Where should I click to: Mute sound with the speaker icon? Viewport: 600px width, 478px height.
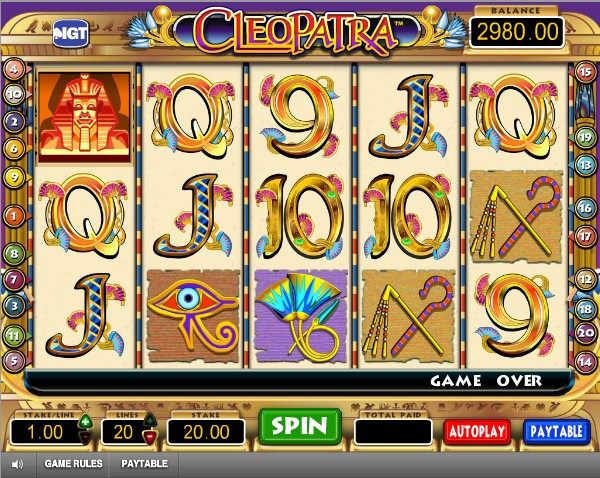pos(17,464)
